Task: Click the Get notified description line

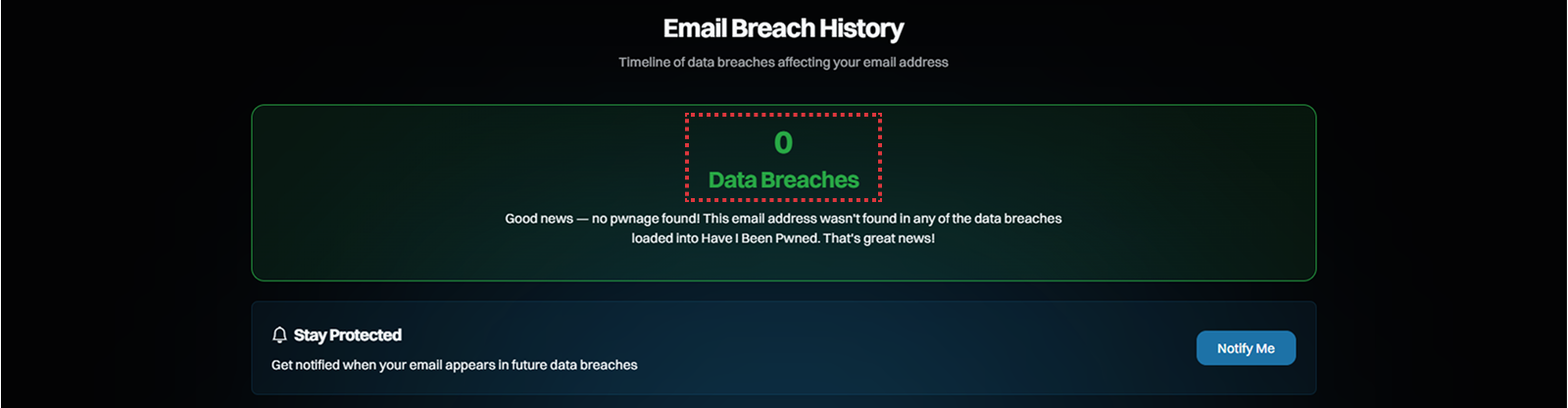Action: point(454,365)
